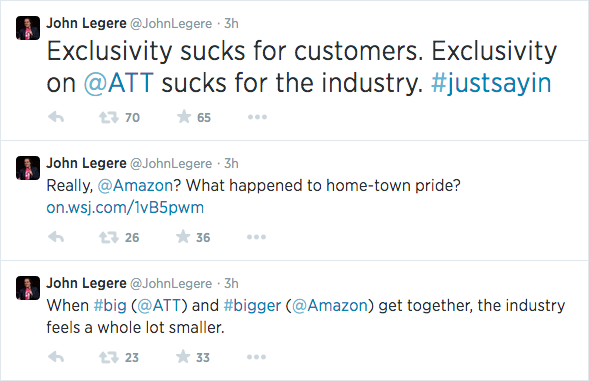This screenshot has height=381, width=589.
Task: Open John Legere avatar on first tweet
Action: point(28,28)
